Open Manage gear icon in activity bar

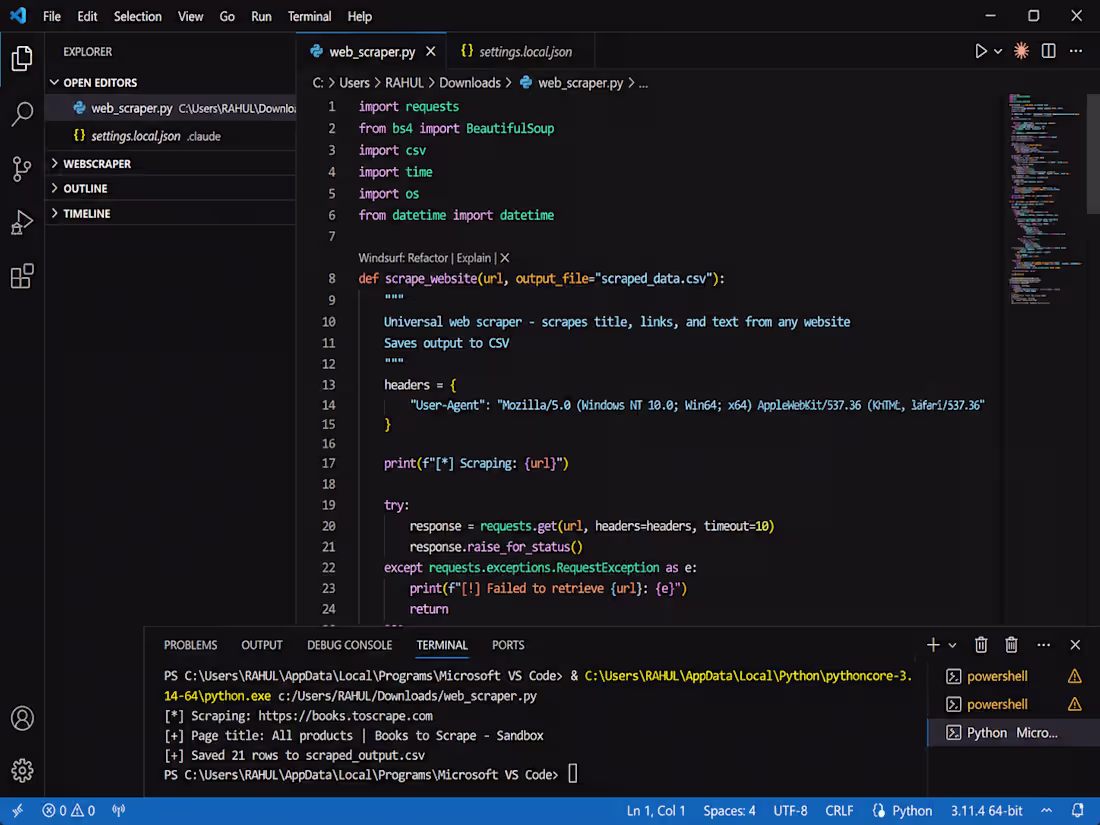click(x=22, y=770)
